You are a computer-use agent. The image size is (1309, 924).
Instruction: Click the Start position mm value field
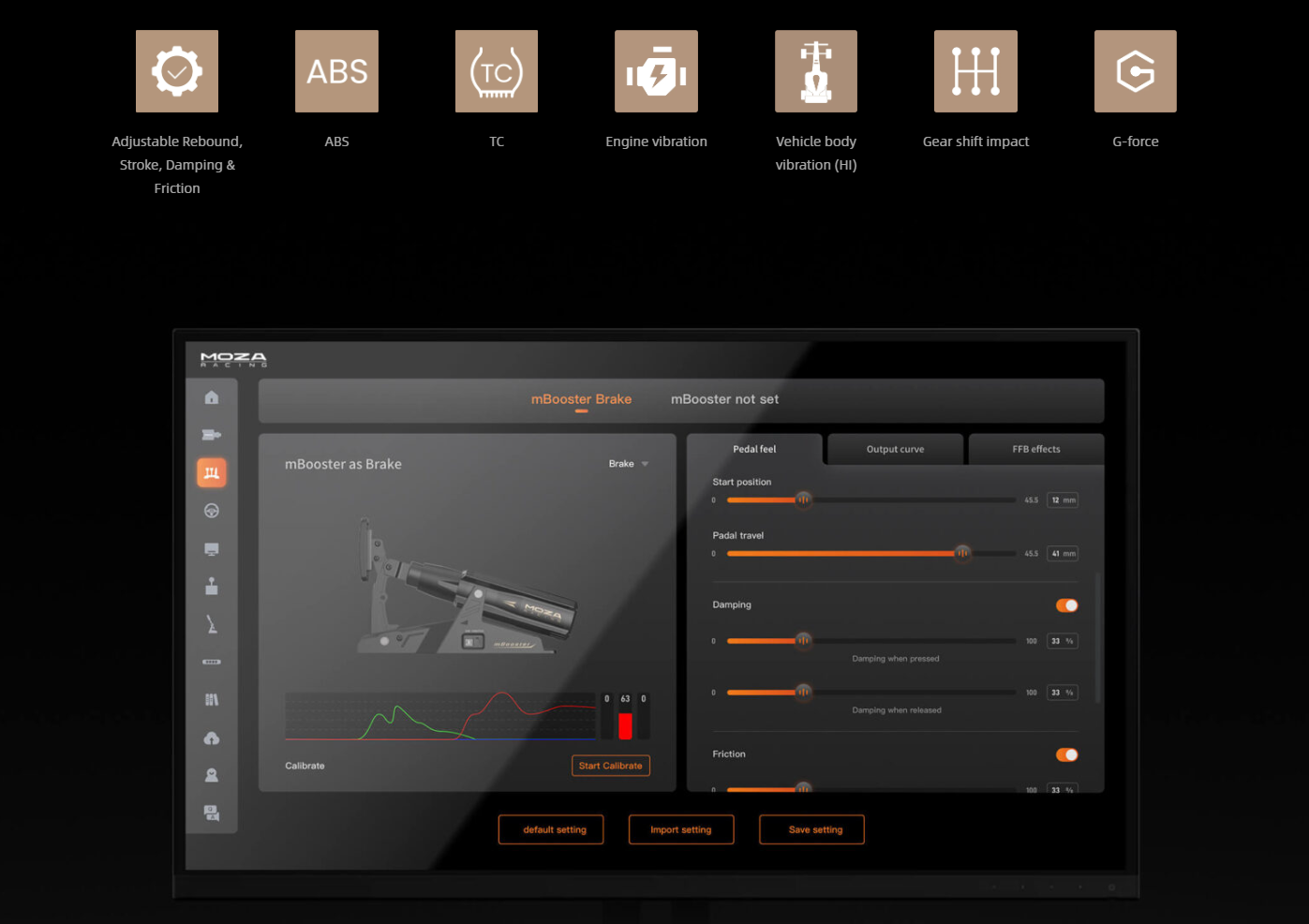pos(1062,500)
